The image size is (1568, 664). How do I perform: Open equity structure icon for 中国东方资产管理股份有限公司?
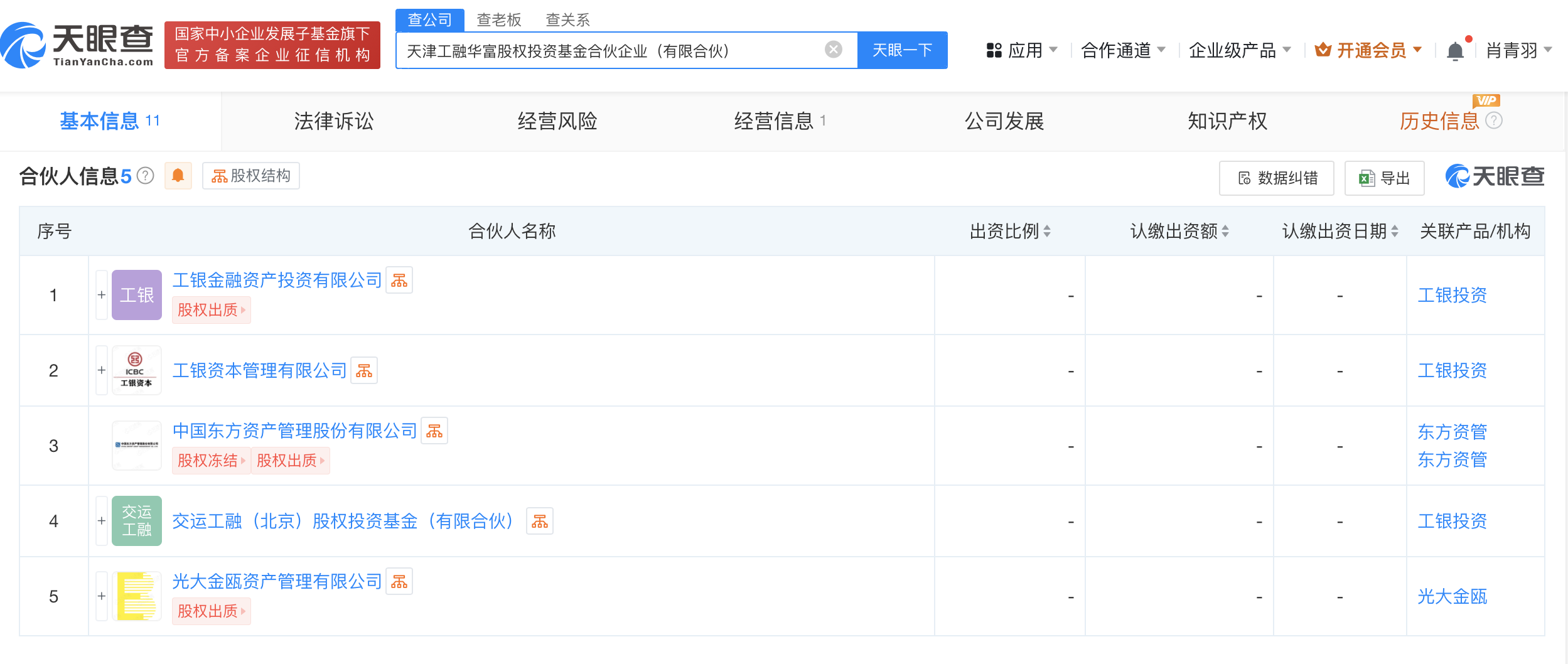(x=434, y=431)
